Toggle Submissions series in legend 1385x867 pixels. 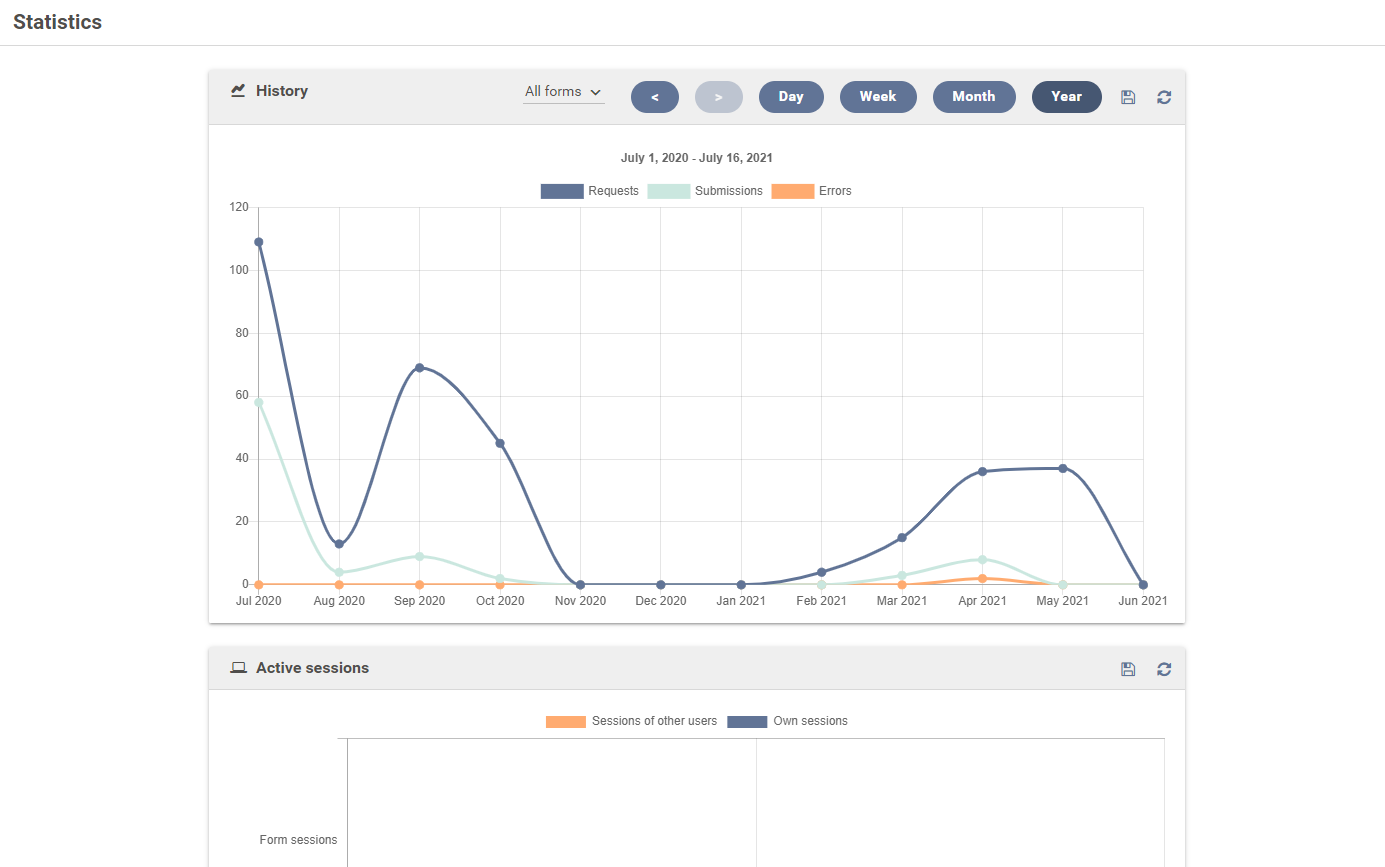point(705,191)
